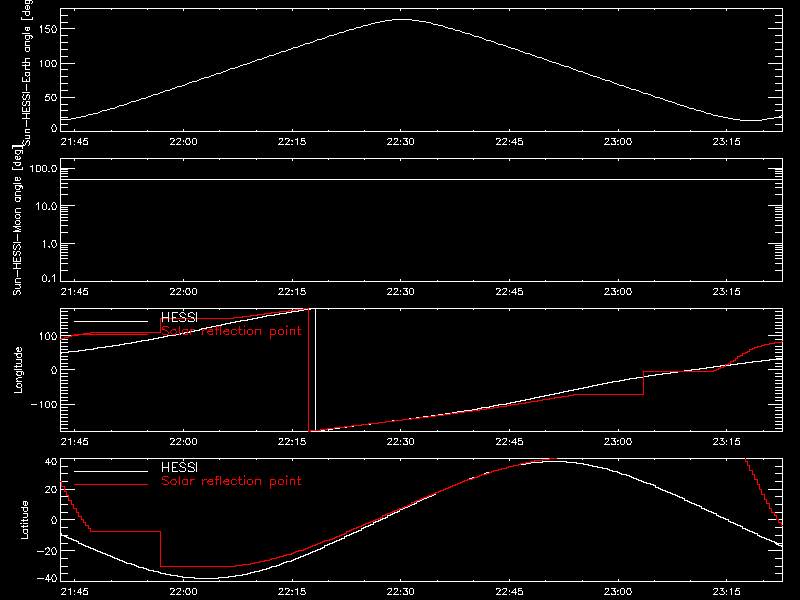Click the 100.0 tick on Moon angle plot
This screenshot has height=600, width=800.
click(x=43, y=169)
